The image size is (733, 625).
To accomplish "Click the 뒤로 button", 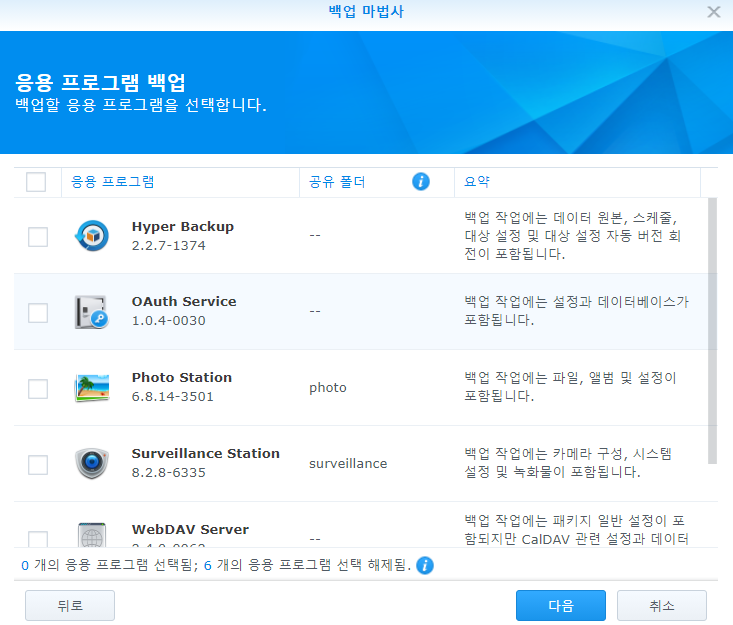I will tap(70, 605).
